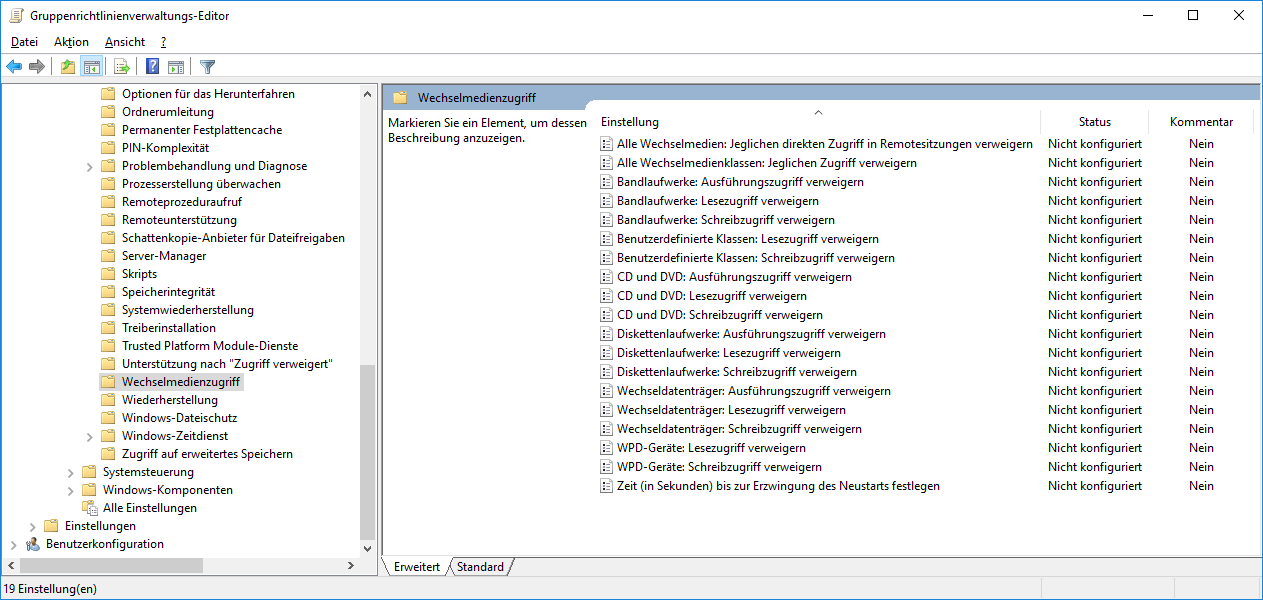Expand the Systemsteuerung tree node
The image size is (1263, 600).
(71, 472)
